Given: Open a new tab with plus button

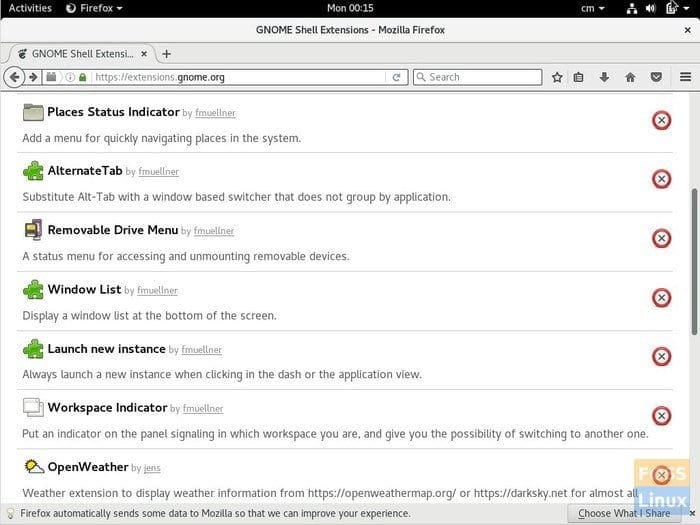Looking at the screenshot, I should (x=167, y=53).
